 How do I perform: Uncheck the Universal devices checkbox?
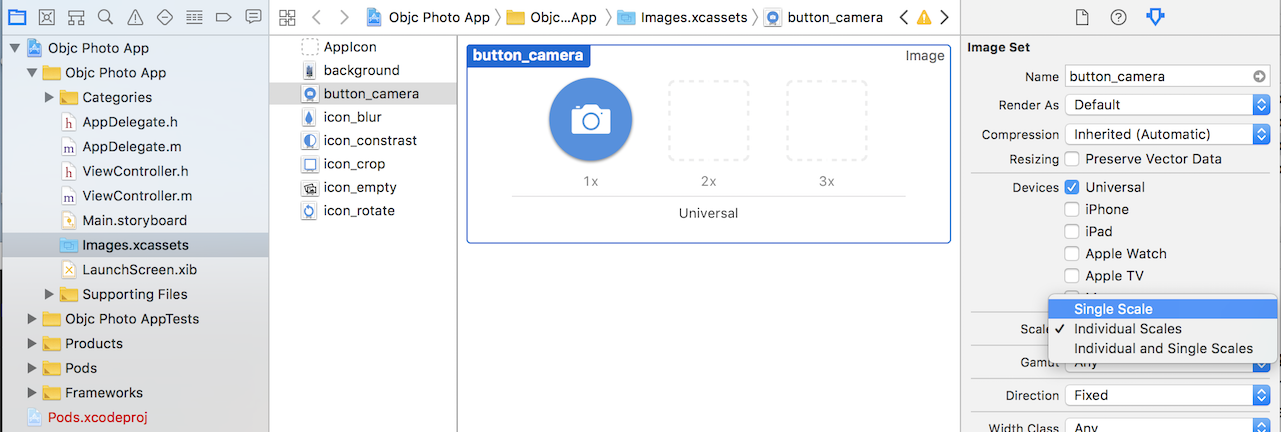pyautogui.click(x=1072, y=187)
